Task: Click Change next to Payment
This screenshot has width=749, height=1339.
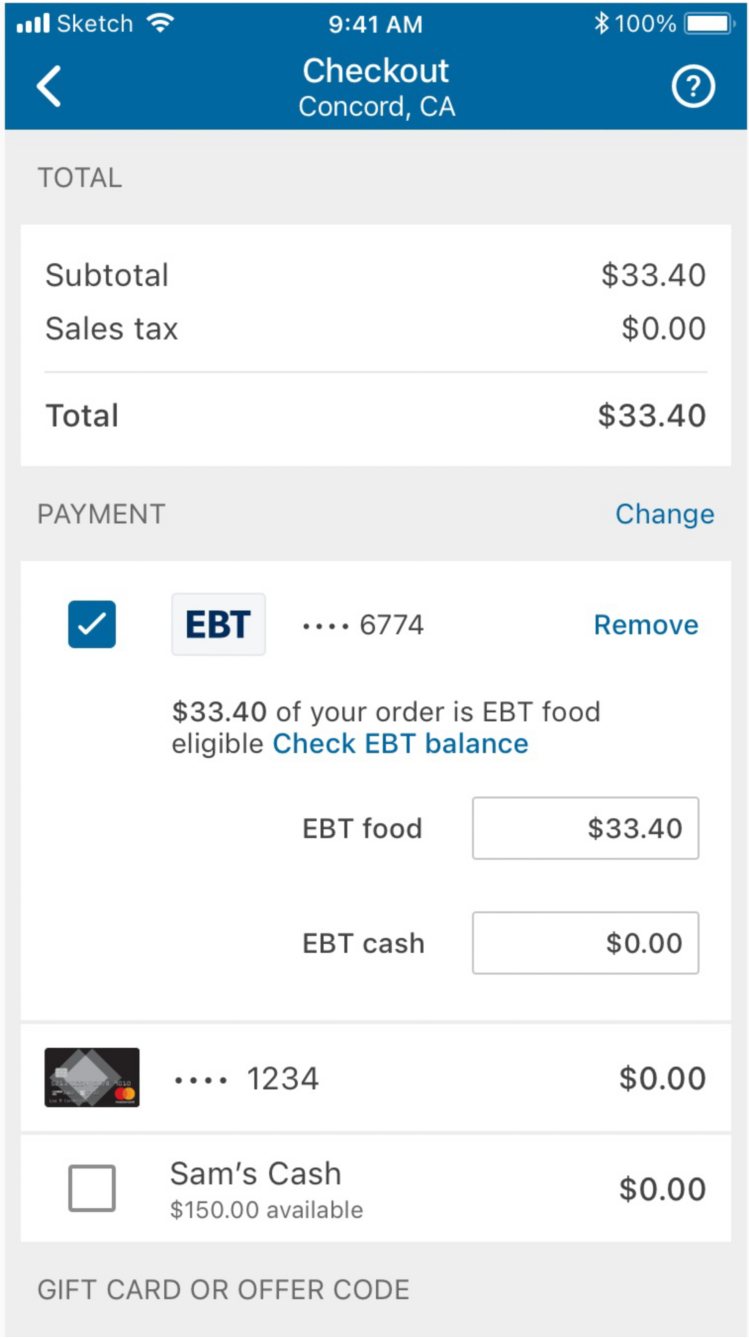Action: (664, 514)
